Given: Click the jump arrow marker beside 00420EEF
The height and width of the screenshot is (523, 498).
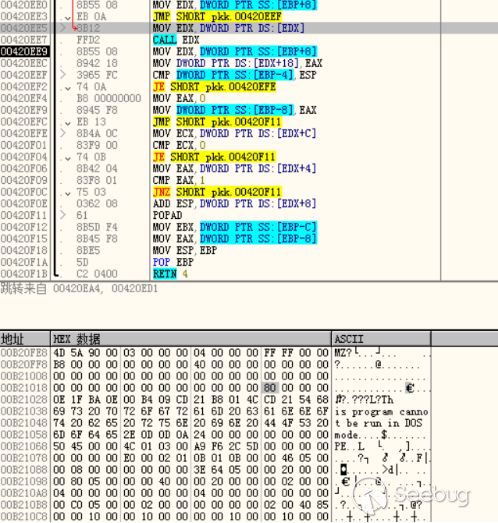Looking at the screenshot, I should tap(63, 75).
